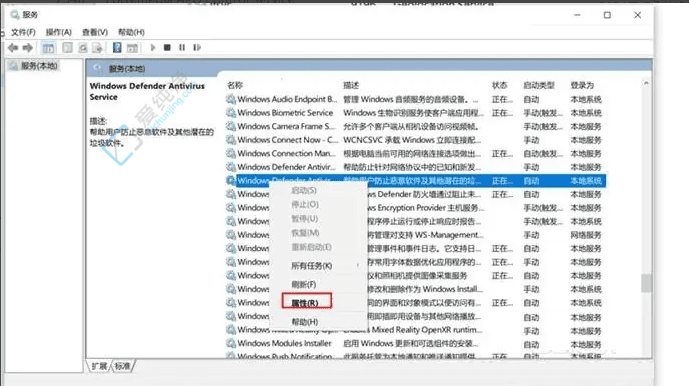
Task: Open the help toolbar icon
Action: point(117,47)
